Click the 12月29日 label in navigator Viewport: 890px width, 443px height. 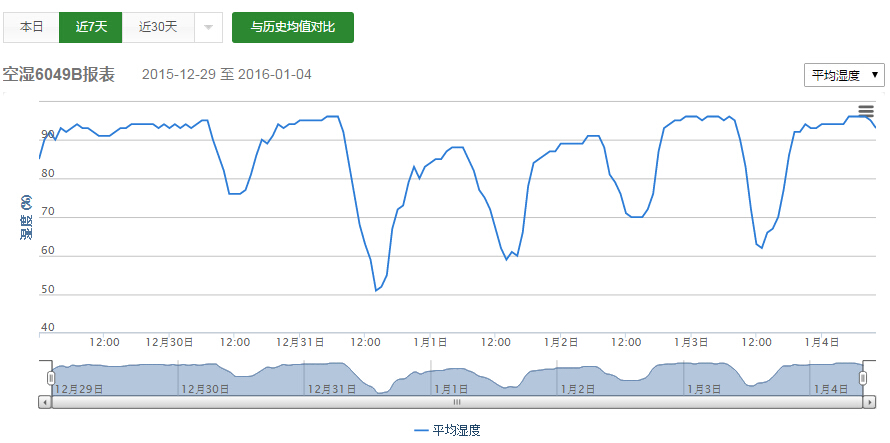79,388
